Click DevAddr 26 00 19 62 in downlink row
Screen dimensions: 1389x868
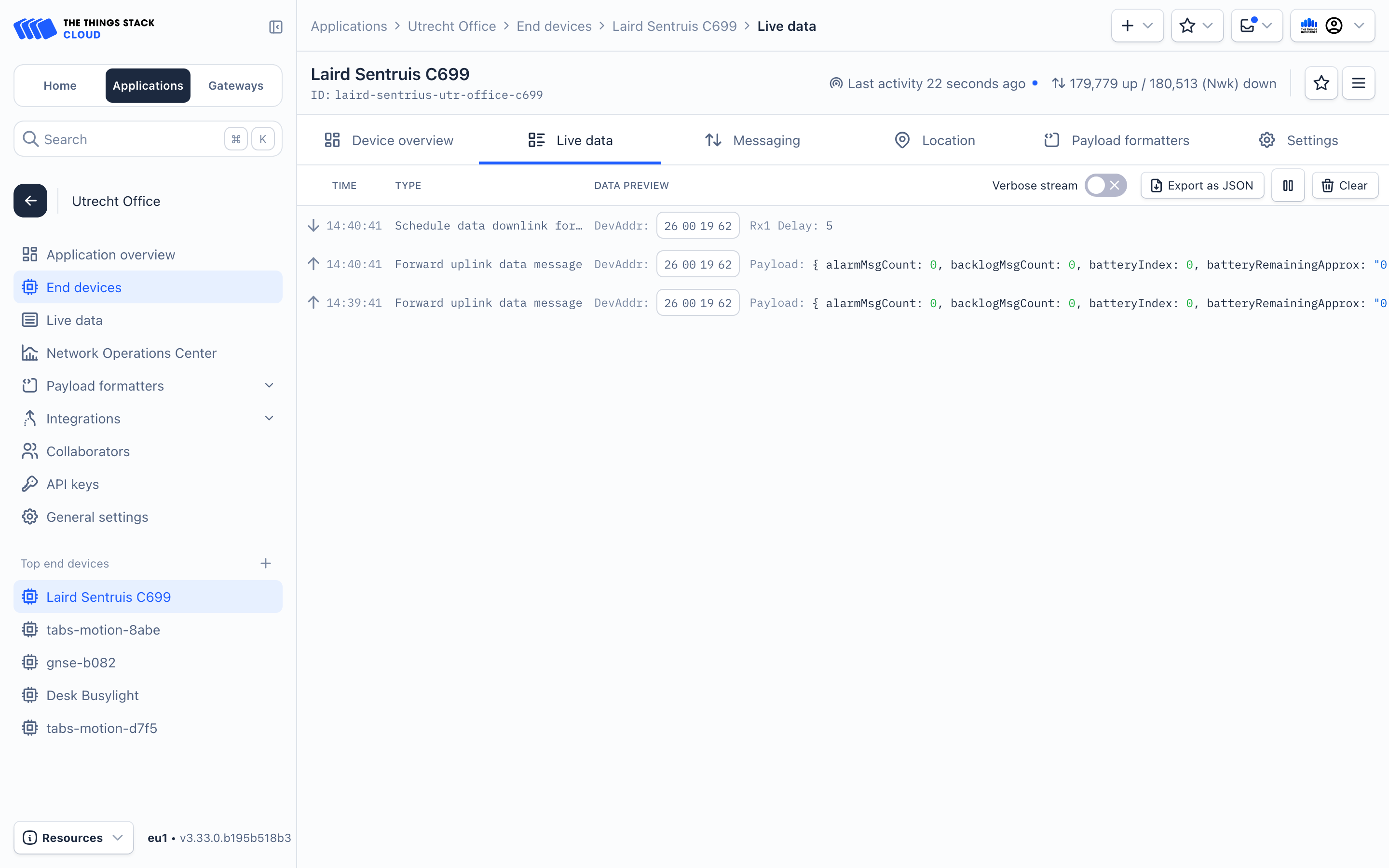pos(697,226)
